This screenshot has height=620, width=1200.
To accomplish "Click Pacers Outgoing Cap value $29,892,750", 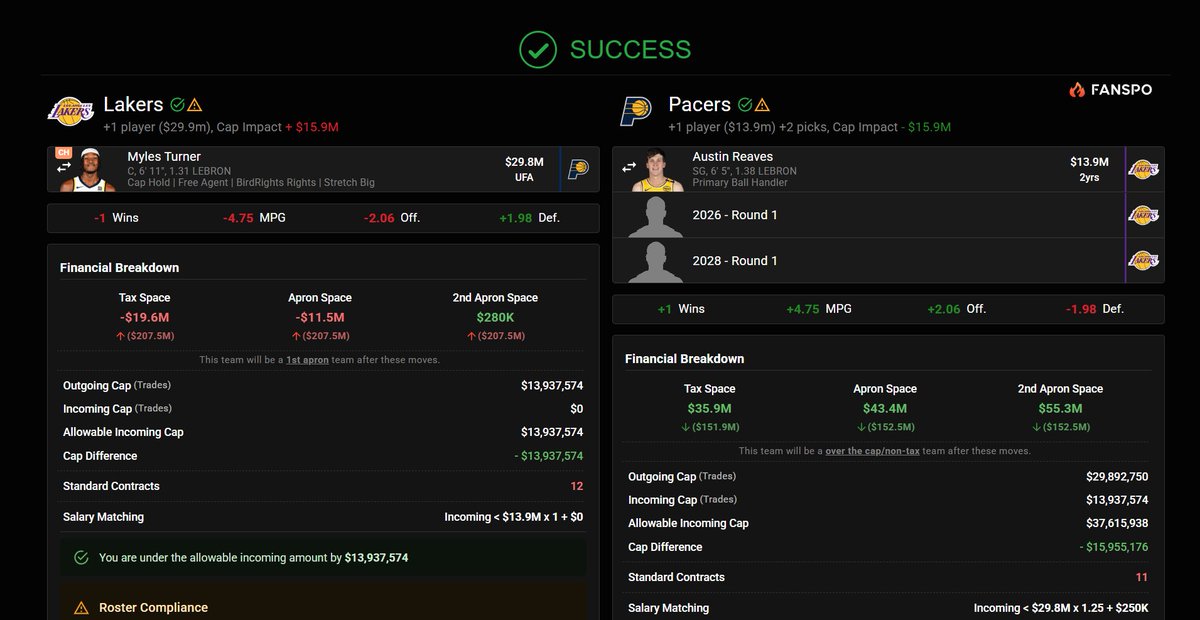I will point(1117,476).
